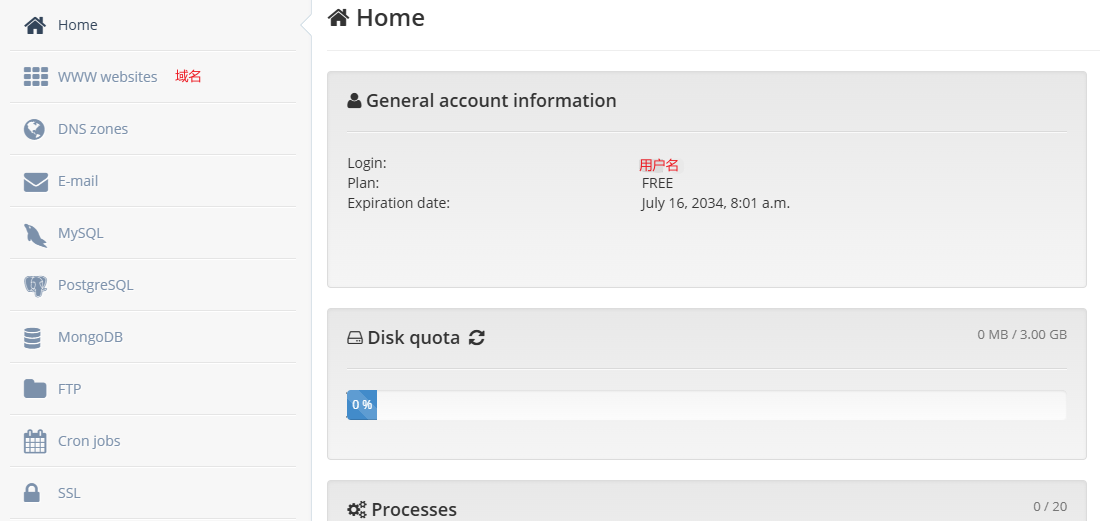Screen dimensions: 1100x521
Task: Open the Cron jobs page
Action: [89, 441]
